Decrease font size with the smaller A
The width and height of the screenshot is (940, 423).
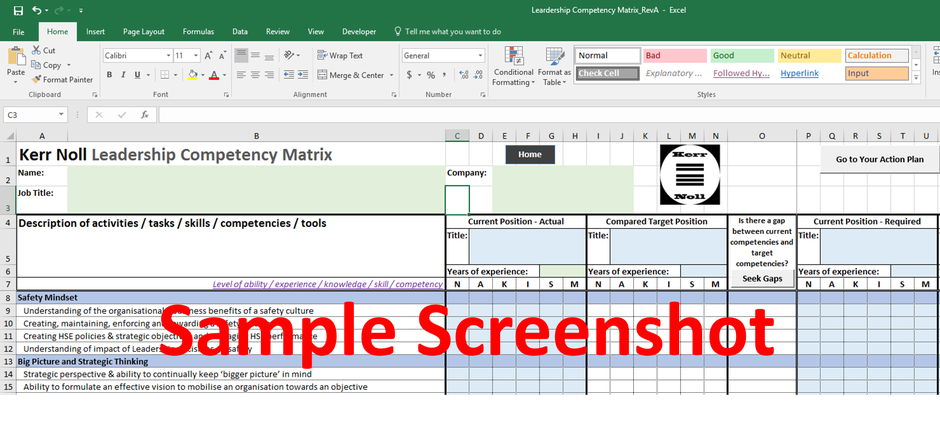(222, 56)
